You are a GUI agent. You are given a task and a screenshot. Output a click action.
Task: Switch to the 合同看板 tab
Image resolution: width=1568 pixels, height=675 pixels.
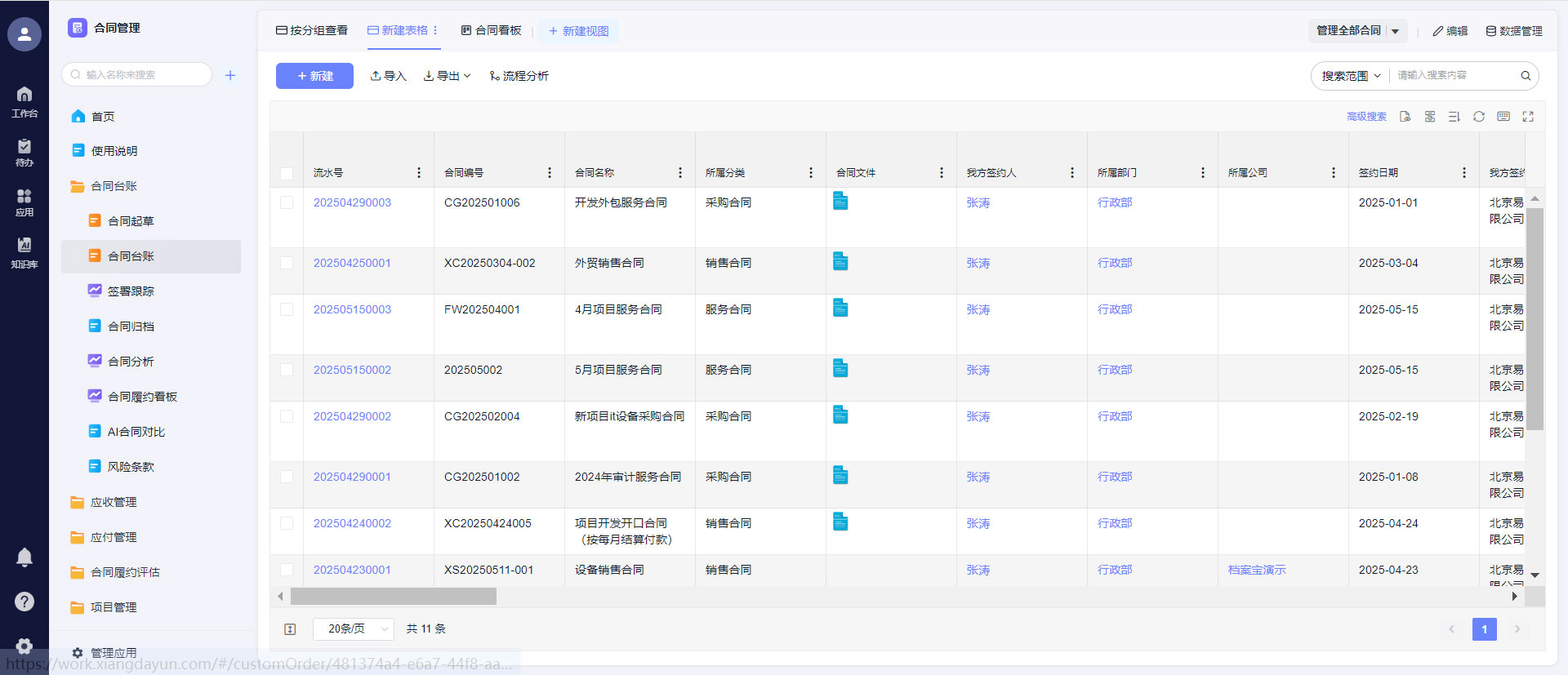coord(491,31)
